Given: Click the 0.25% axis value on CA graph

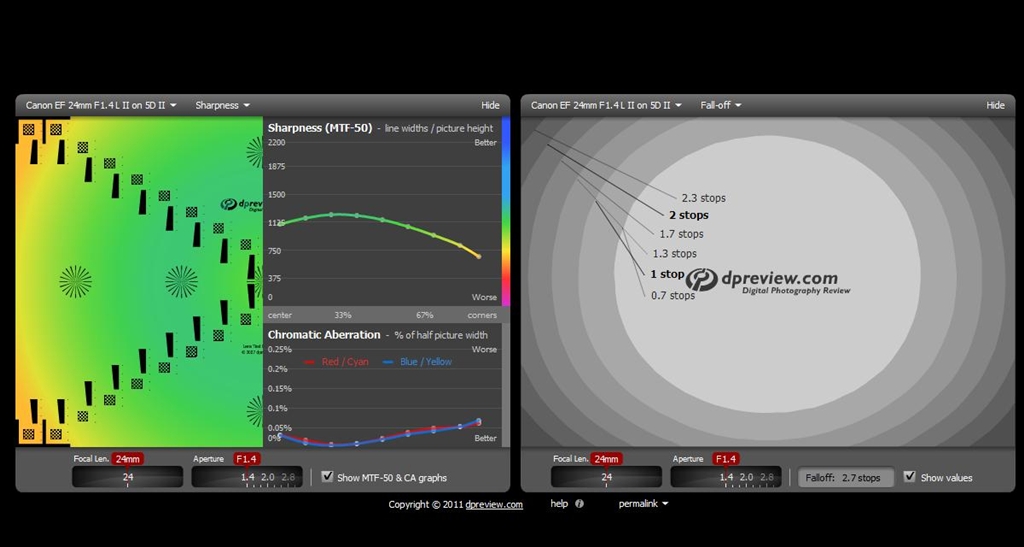Looking at the screenshot, I should (x=279, y=349).
